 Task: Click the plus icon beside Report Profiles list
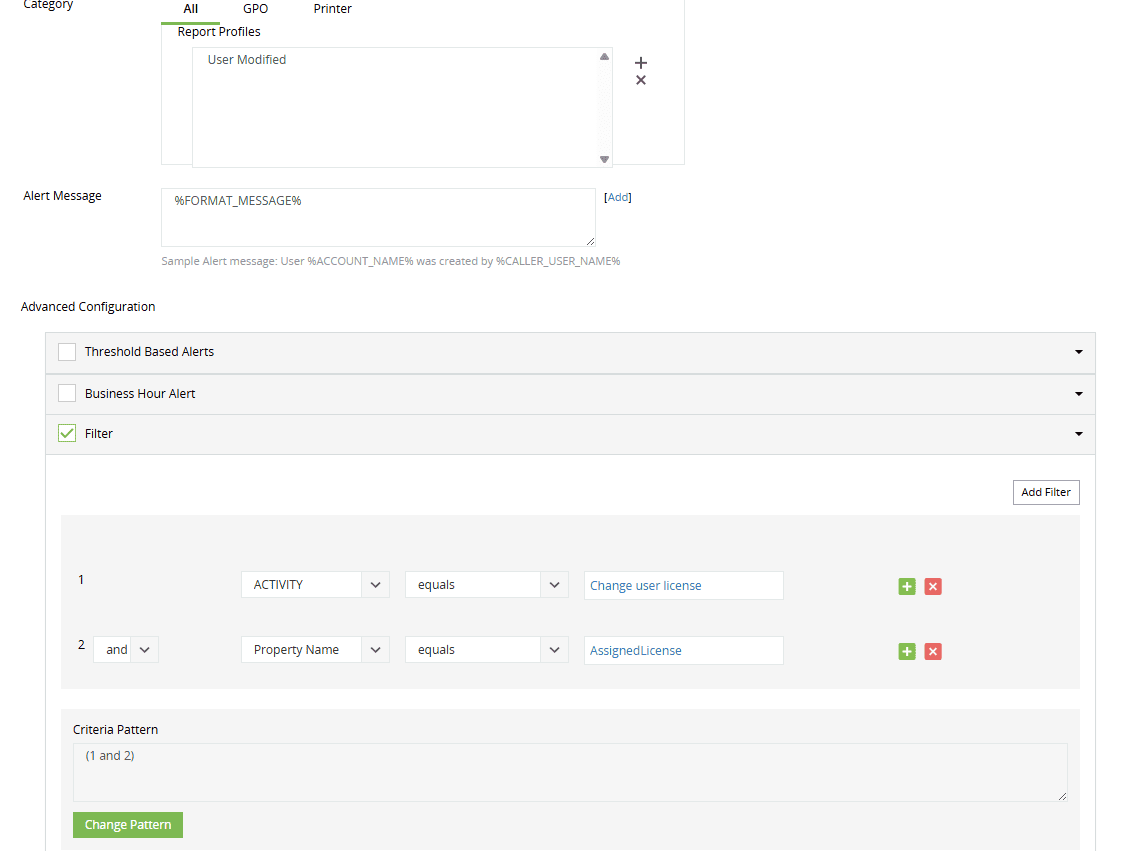(641, 63)
